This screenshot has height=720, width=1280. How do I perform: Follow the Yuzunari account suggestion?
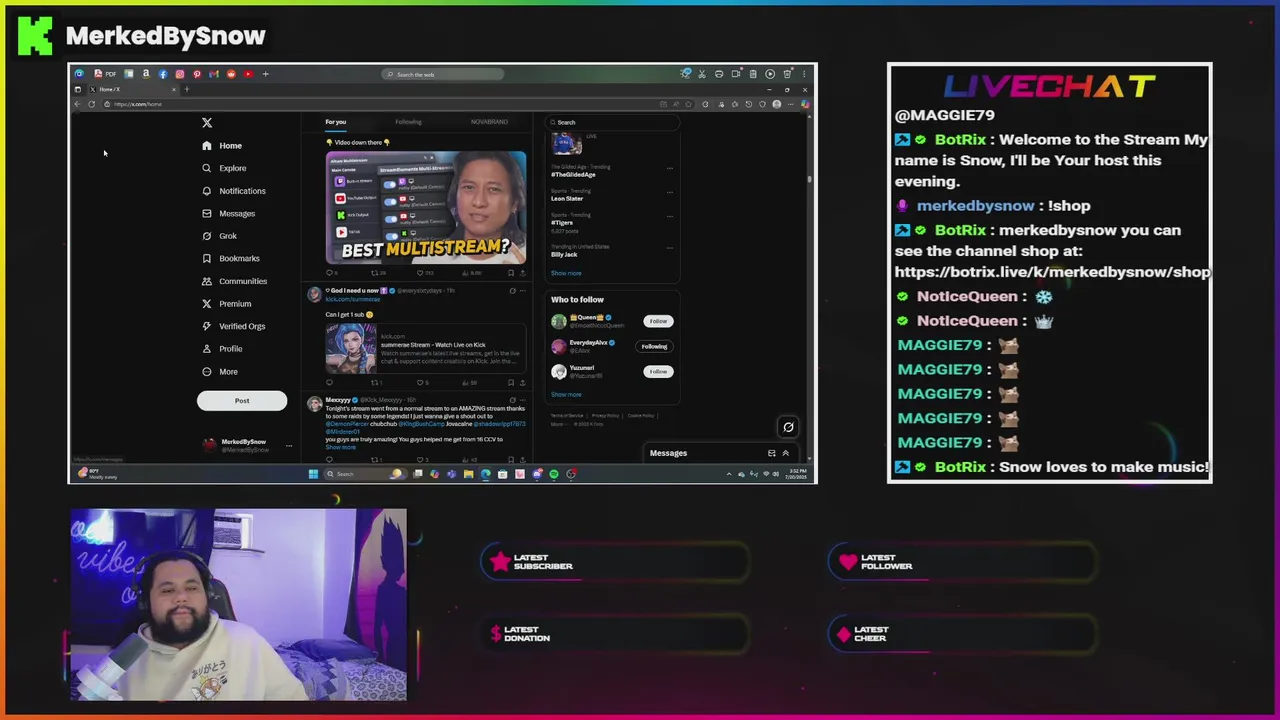(x=658, y=371)
